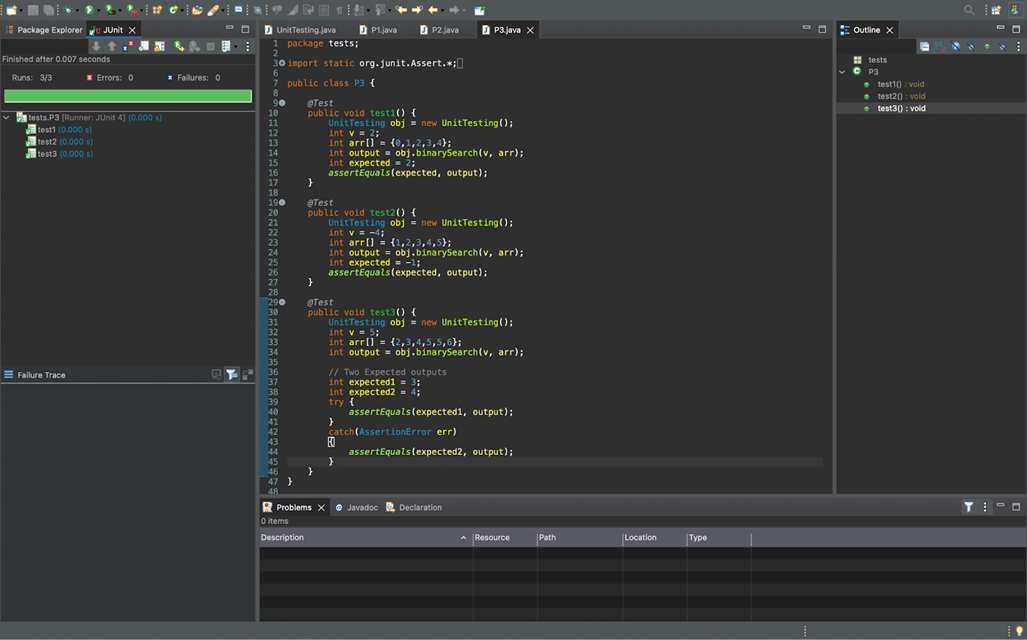Open dropdown arrow beside Run button
This screenshot has width=1027, height=640.
98,10
